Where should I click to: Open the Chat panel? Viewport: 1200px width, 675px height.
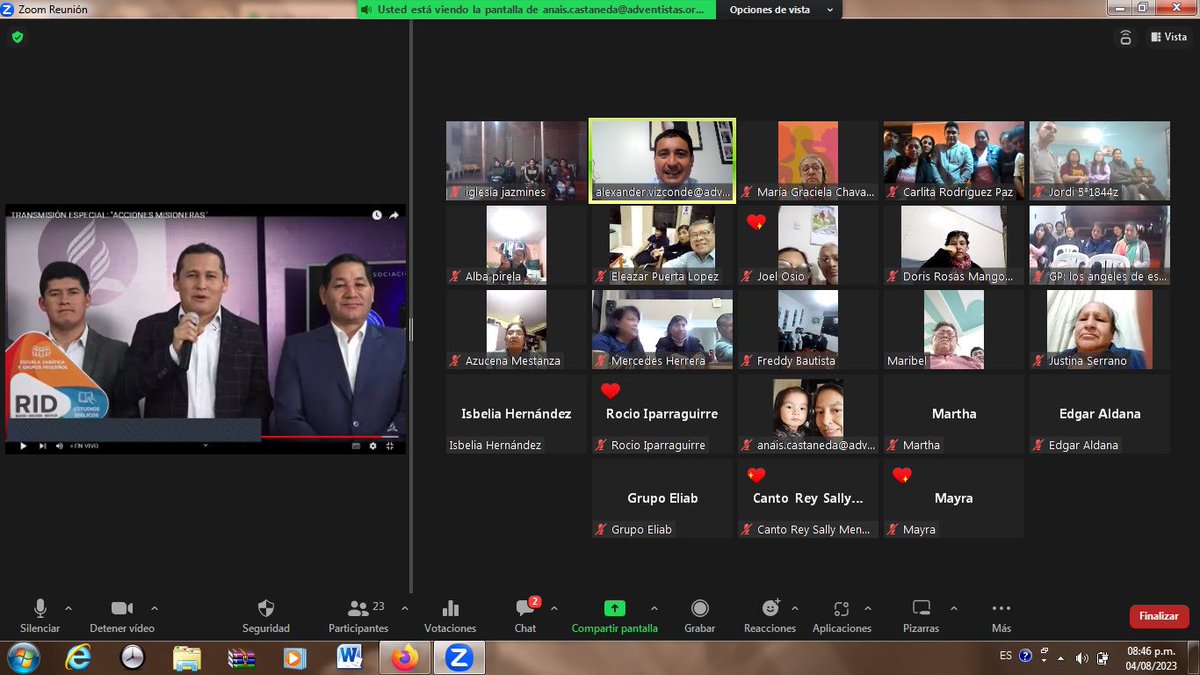525,616
